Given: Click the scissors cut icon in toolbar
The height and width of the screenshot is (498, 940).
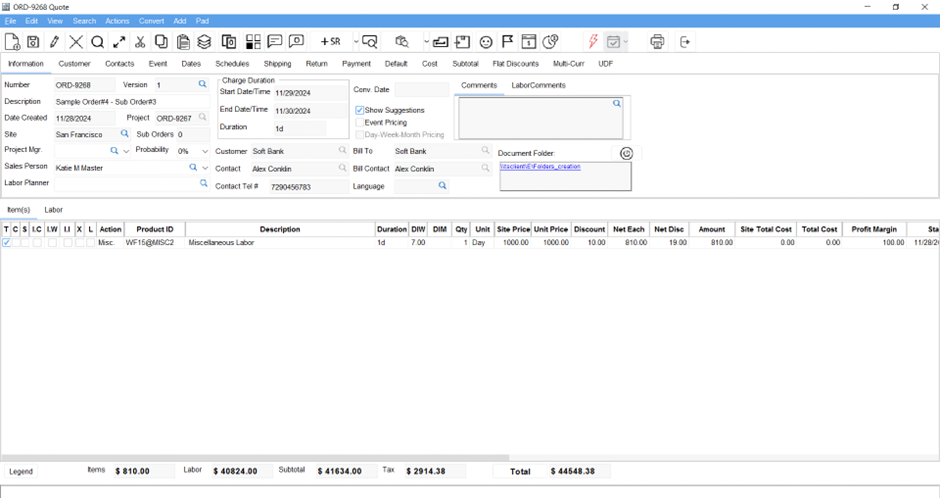Looking at the screenshot, I should [x=140, y=42].
